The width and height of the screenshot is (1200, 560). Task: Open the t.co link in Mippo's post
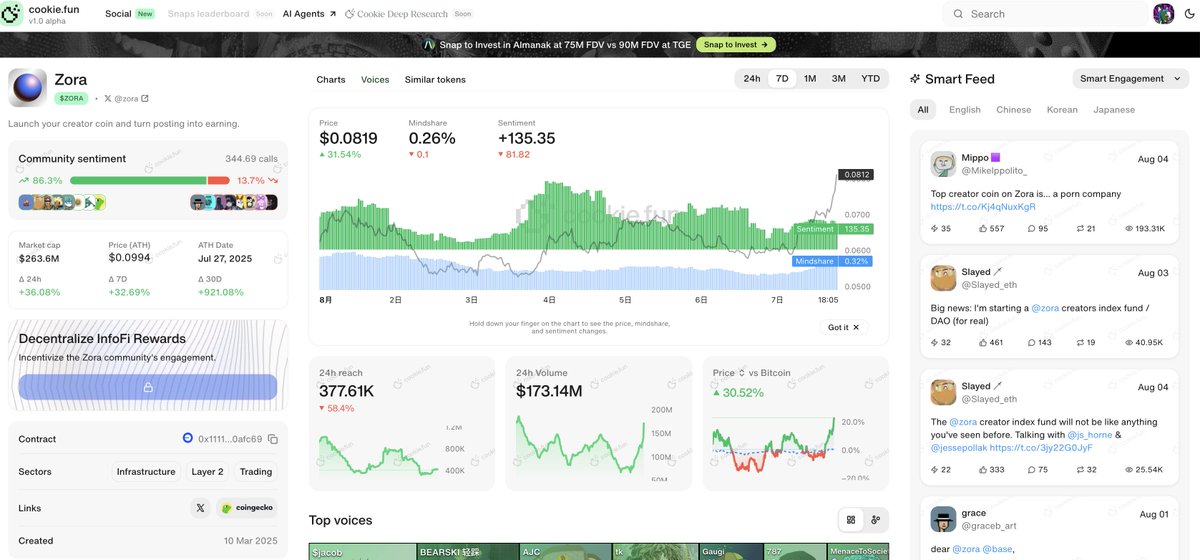point(983,207)
